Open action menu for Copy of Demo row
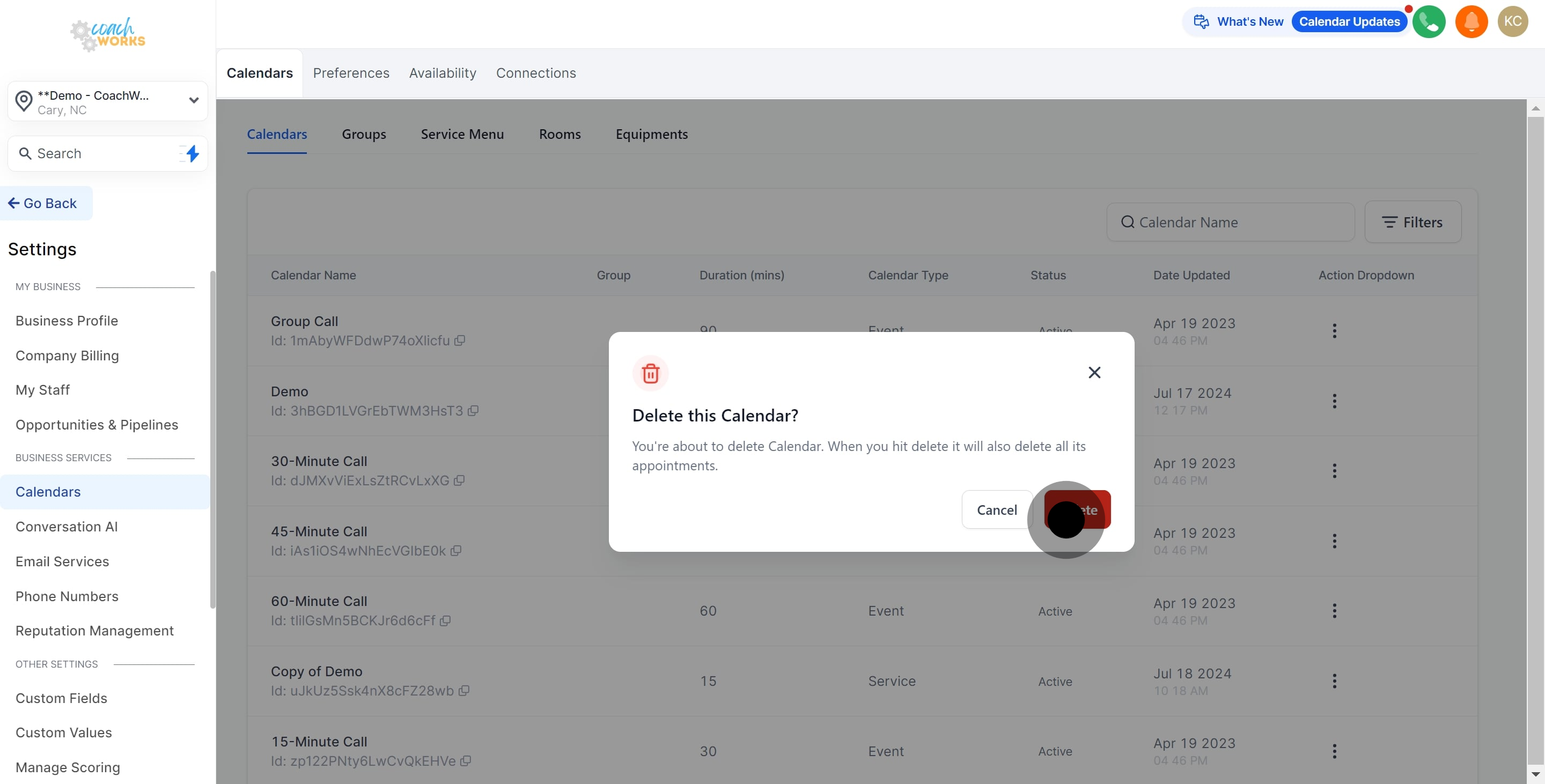 (1334, 682)
